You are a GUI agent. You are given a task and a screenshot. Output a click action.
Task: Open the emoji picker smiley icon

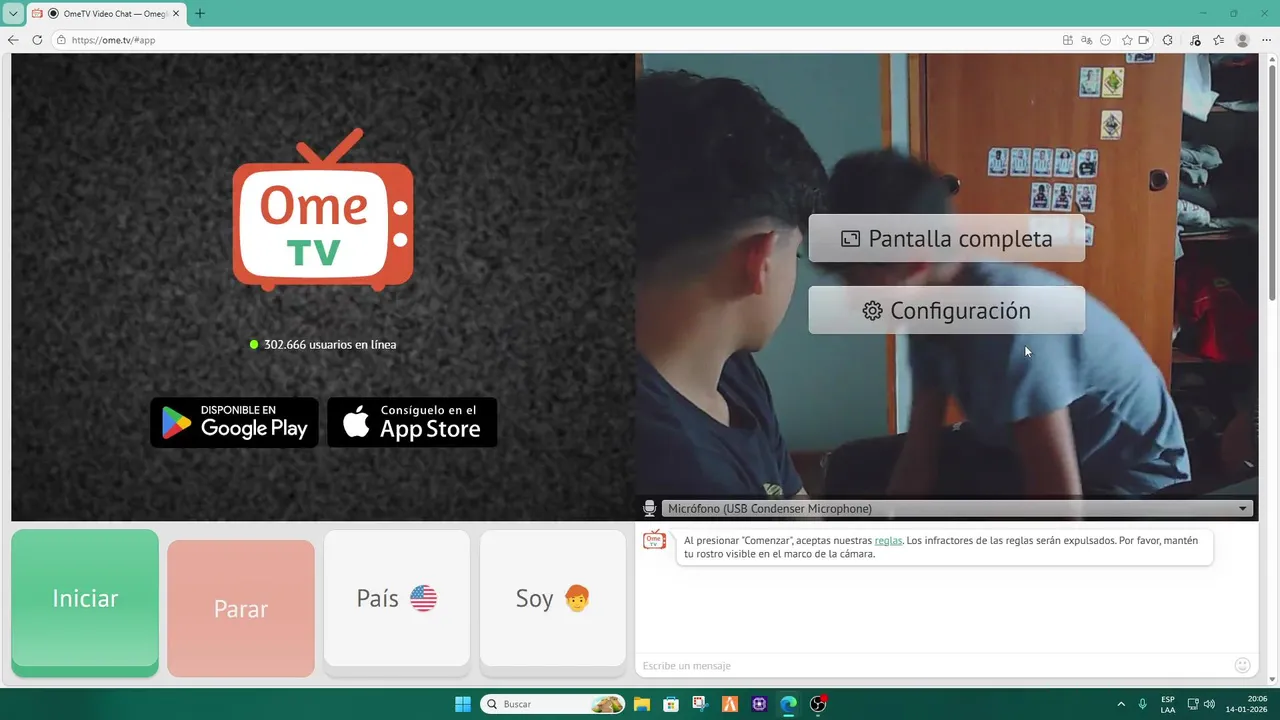[1243, 665]
